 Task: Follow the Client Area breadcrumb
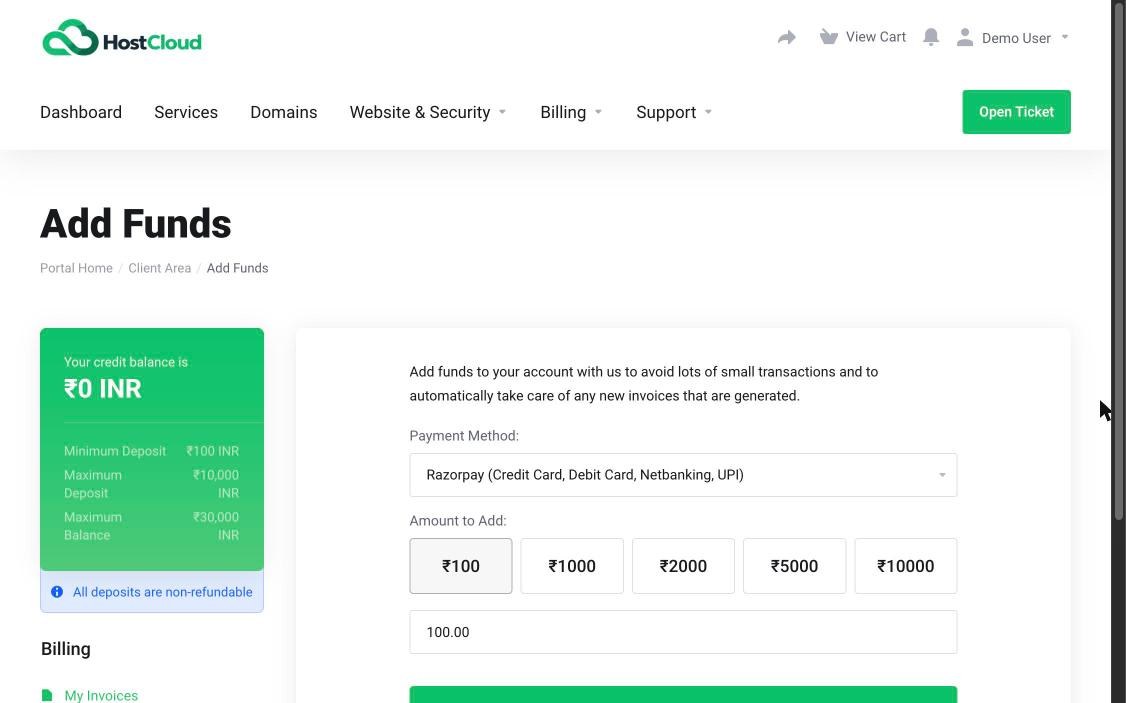pyautogui.click(x=159, y=268)
